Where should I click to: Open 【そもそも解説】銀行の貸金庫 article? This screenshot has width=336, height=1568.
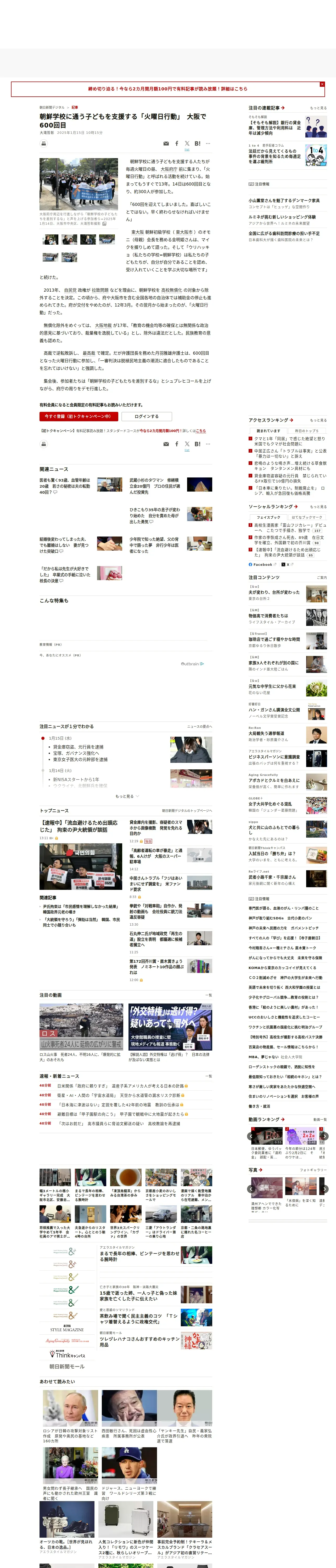pos(275,128)
